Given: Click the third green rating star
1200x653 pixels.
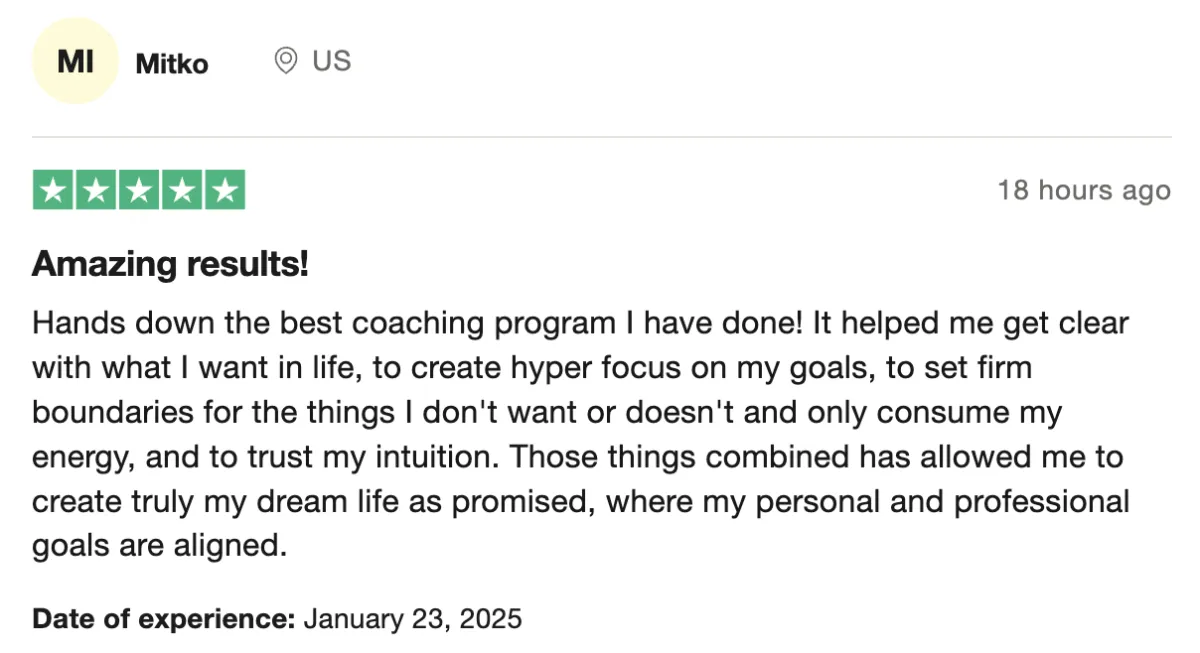Looking at the screenshot, I should 138,190.
